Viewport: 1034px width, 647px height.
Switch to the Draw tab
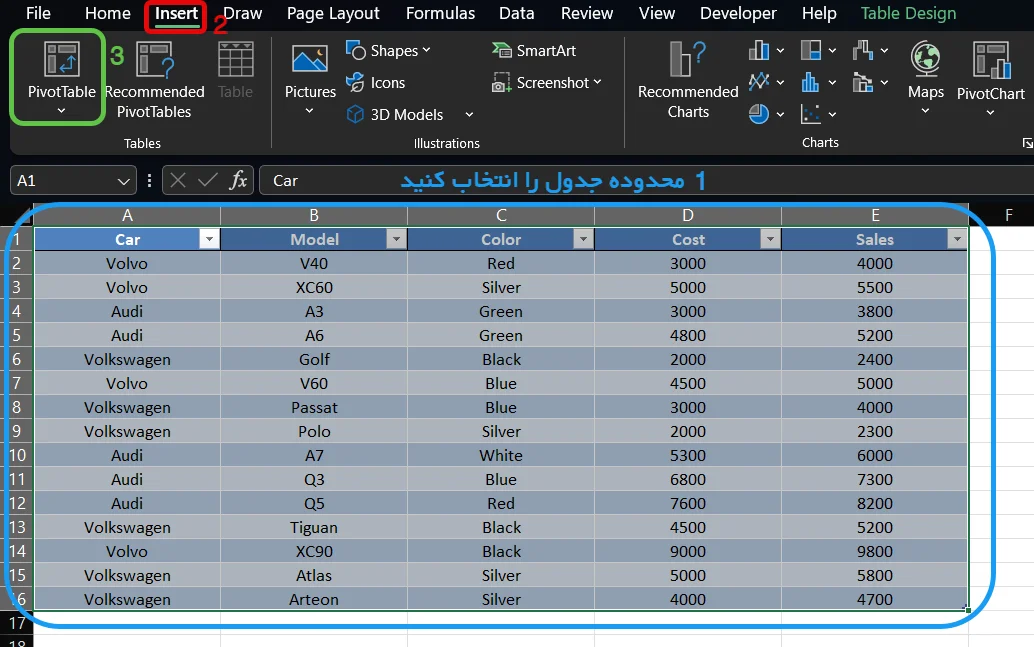tap(243, 13)
